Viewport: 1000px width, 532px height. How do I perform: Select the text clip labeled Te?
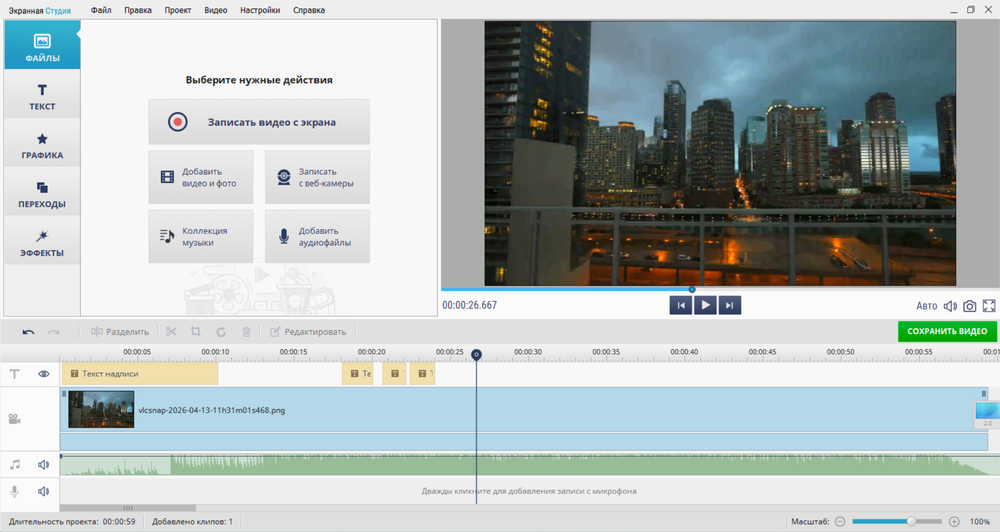point(358,374)
